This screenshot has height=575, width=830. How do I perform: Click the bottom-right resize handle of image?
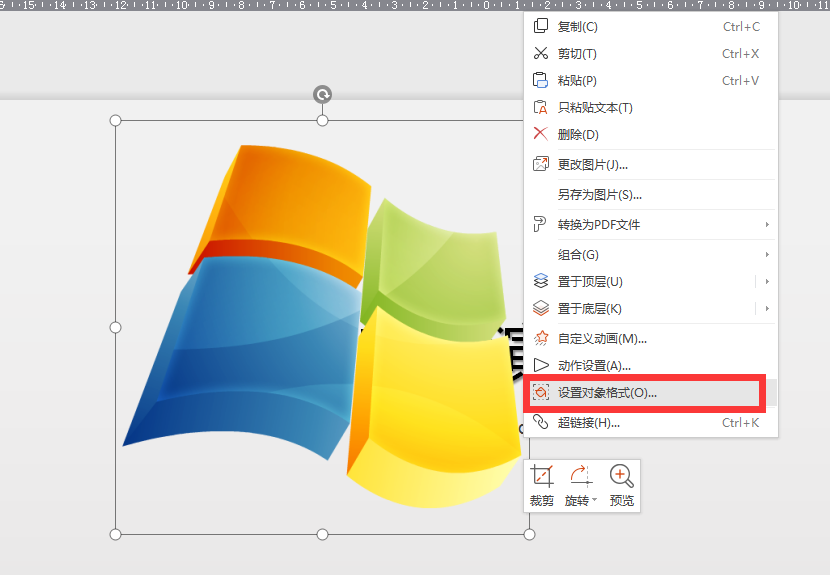pyautogui.click(x=529, y=535)
